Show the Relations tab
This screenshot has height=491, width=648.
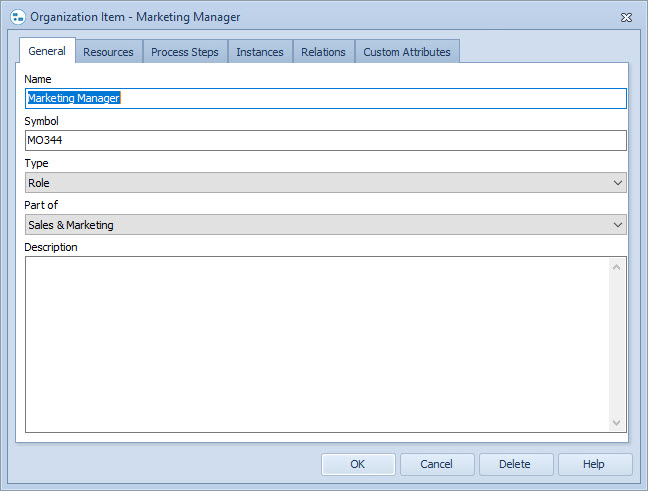pos(323,52)
